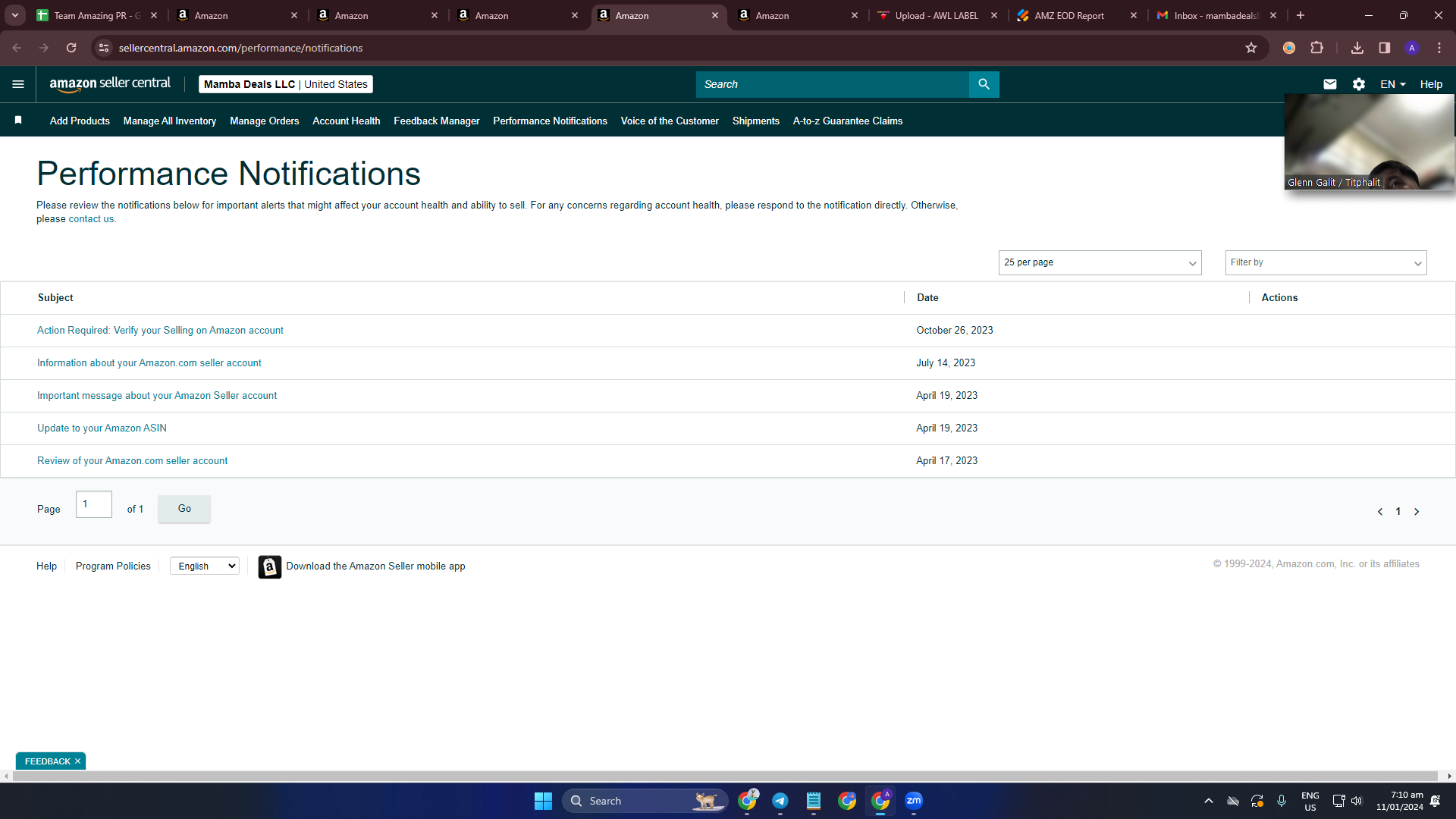View site information icon in address bar

pyautogui.click(x=104, y=48)
